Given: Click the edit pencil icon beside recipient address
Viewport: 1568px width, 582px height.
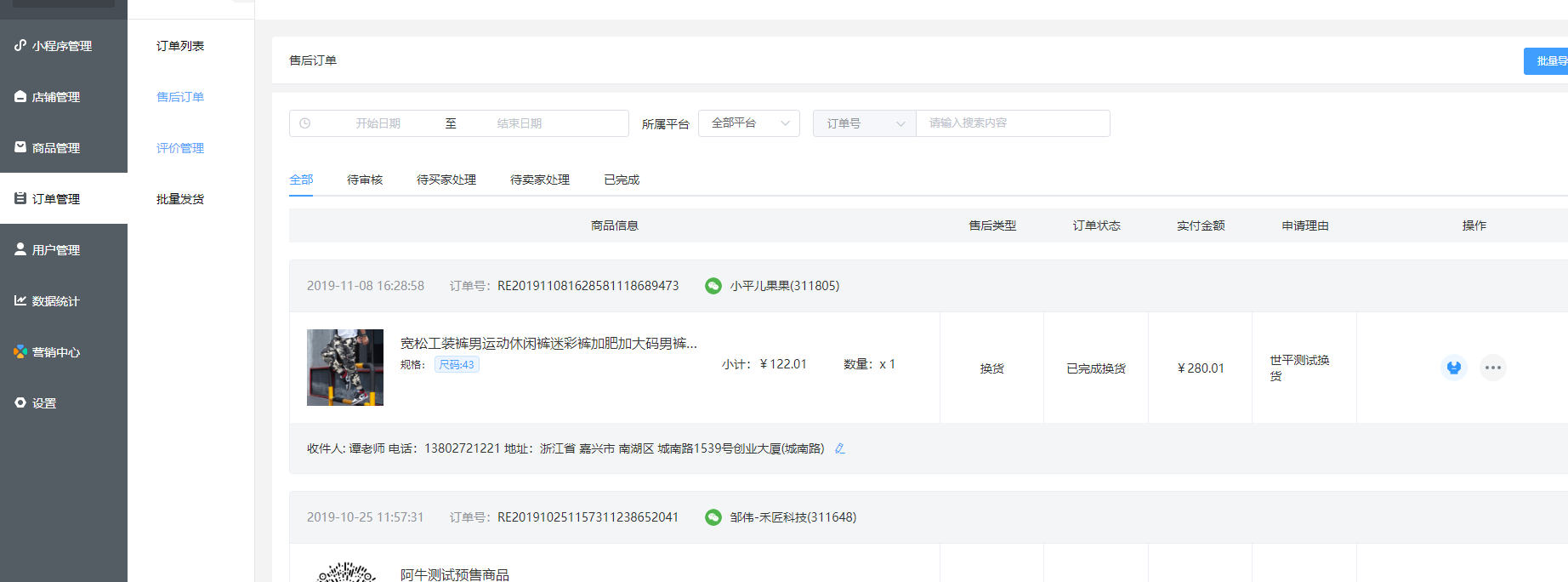Looking at the screenshot, I should click(840, 448).
